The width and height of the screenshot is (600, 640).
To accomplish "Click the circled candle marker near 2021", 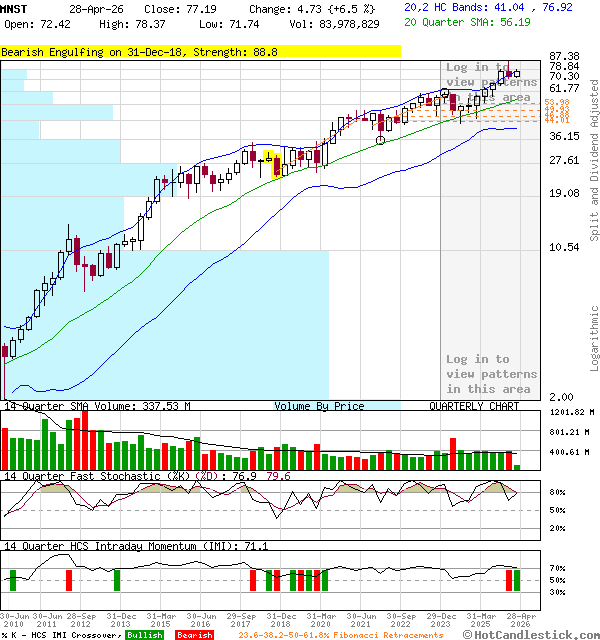I will (x=380, y=140).
